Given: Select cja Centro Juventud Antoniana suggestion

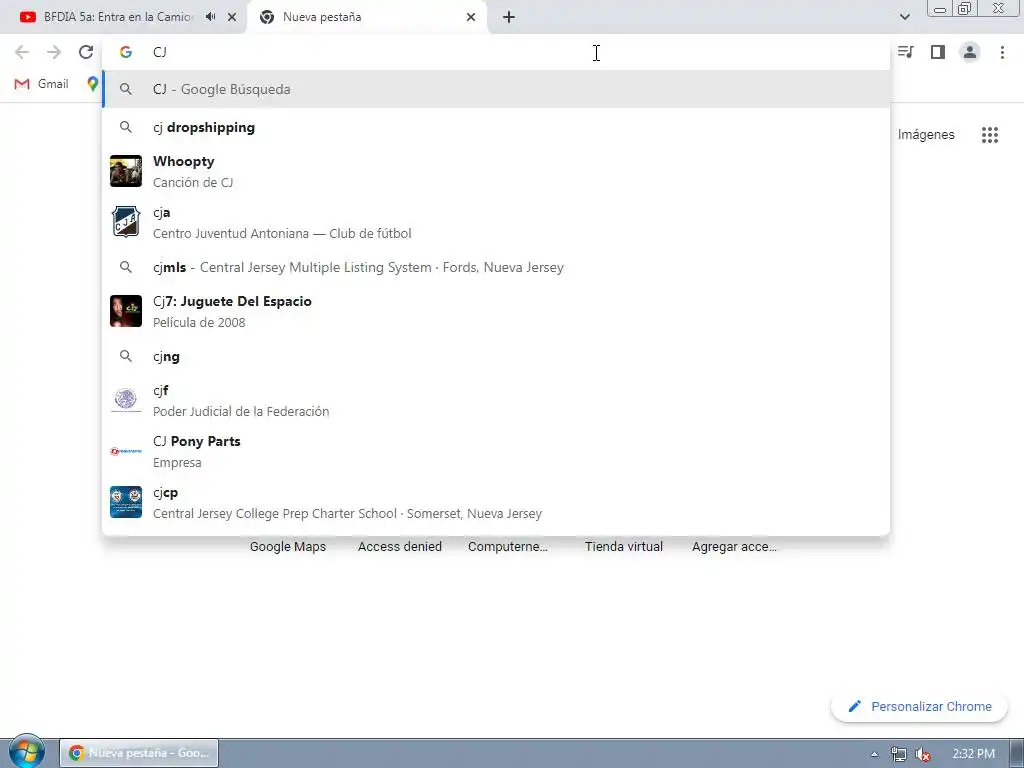Looking at the screenshot, I should click(x=496, y=222).
